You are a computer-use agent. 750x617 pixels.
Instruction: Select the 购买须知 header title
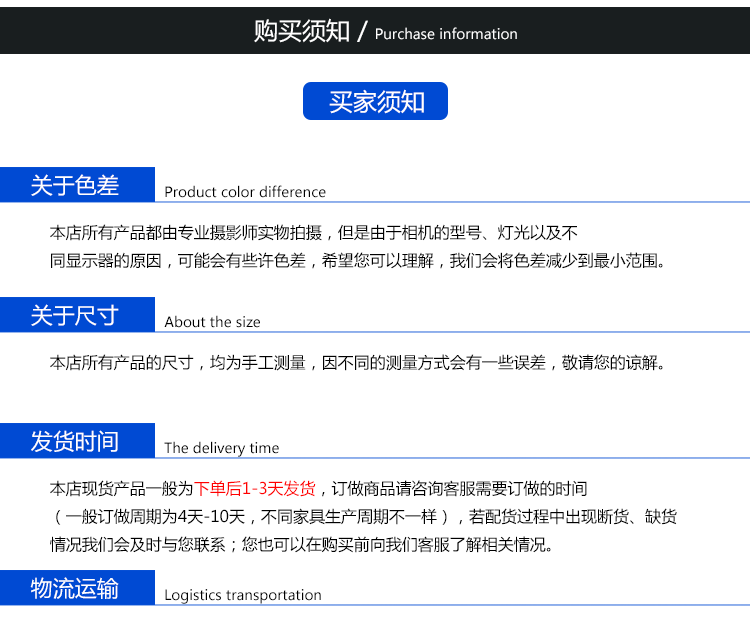pyautogui.click(x=301, y=32)
